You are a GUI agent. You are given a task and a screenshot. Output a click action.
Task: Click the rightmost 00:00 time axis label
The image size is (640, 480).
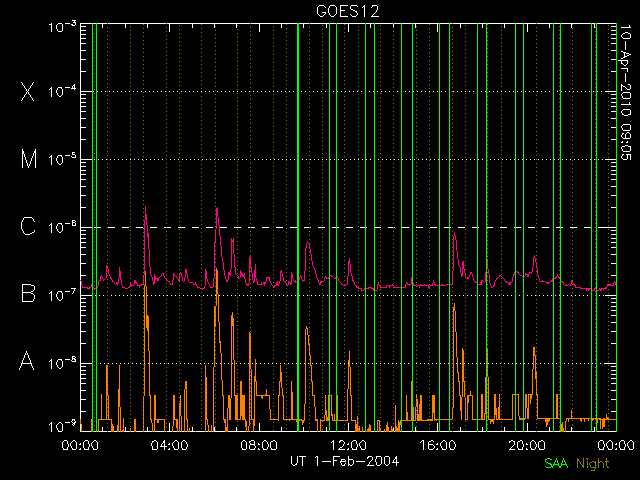[616, 444]
